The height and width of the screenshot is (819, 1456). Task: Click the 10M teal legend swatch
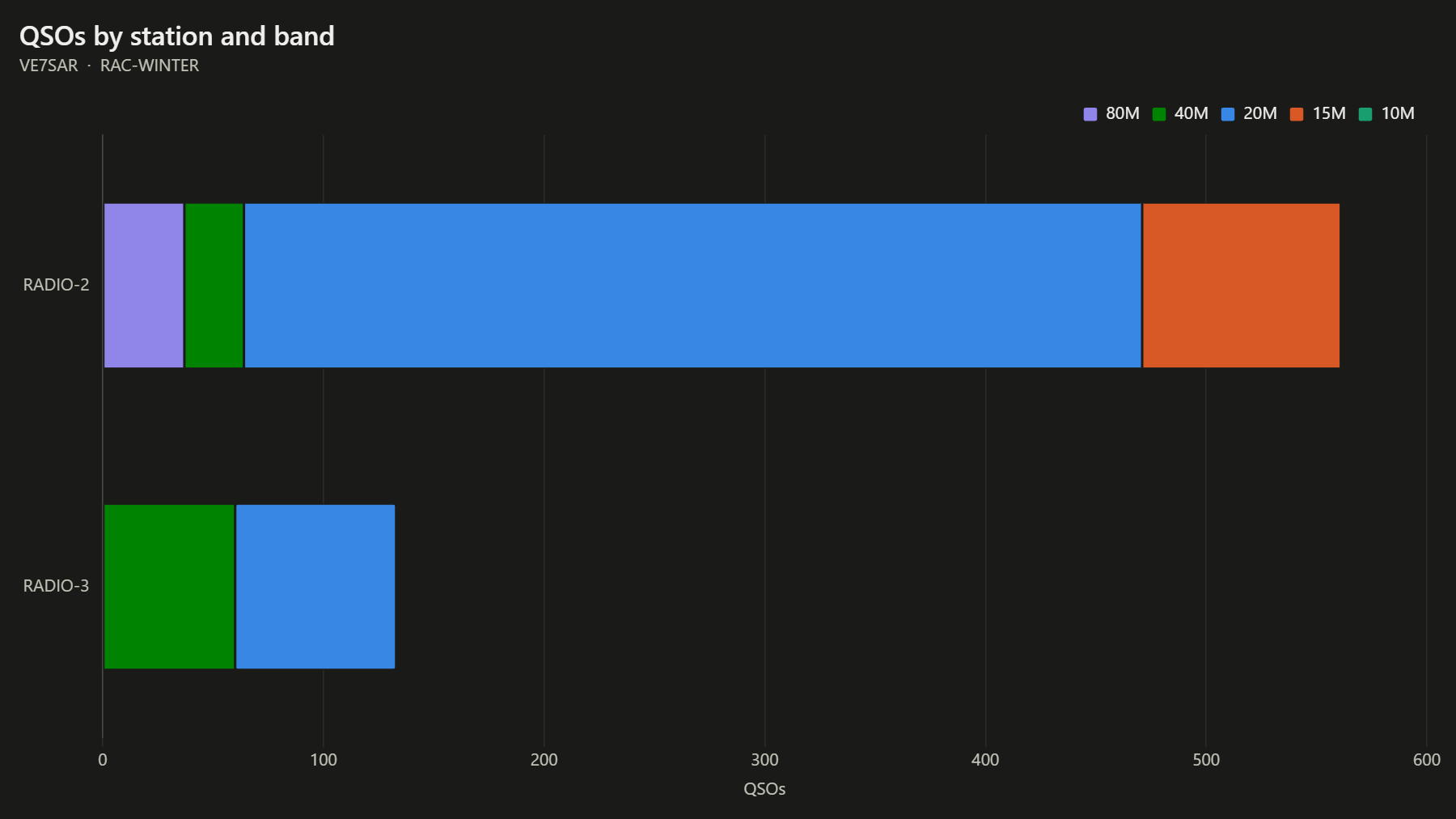(1365, 114)
